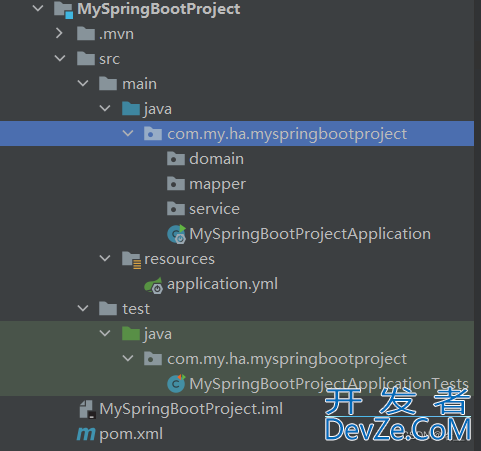Collapse the MySpringBootProject root node

coord(38,8)
